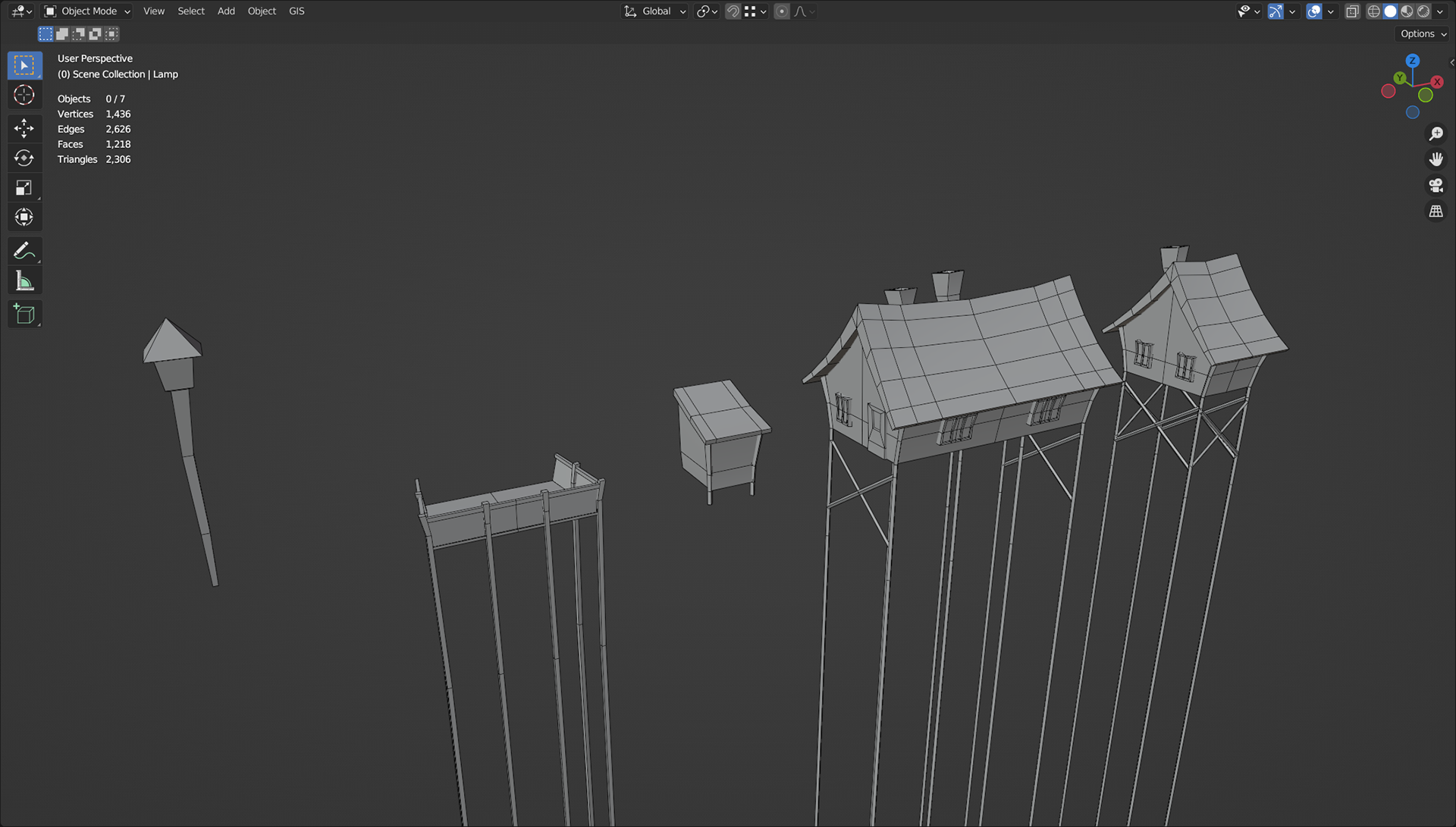
Task: Select the Measure tool
Action: point(24,282)
